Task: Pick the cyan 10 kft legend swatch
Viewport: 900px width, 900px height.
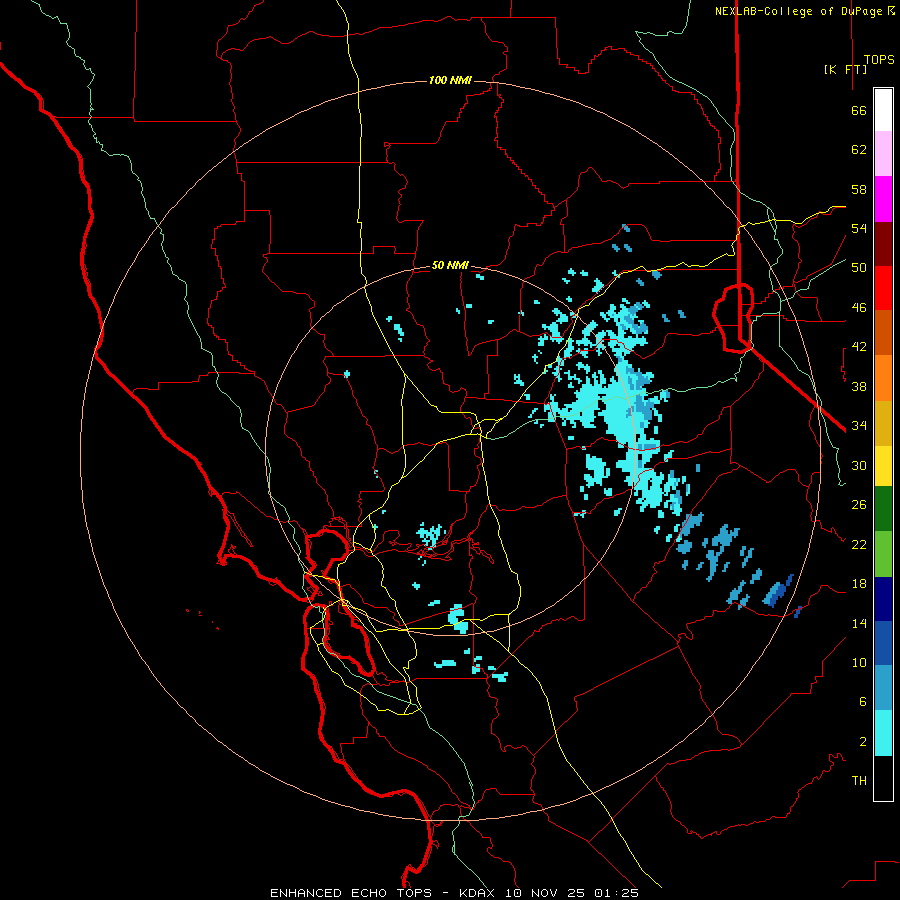Action: point(883,732)
